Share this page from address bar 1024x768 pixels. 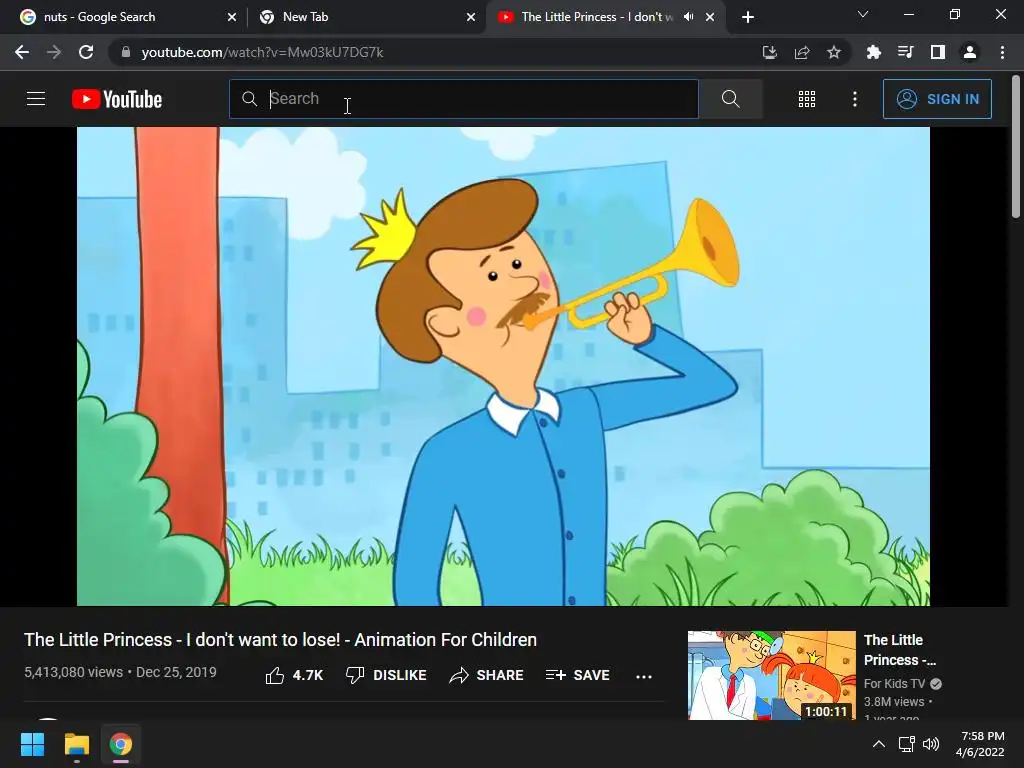pyautogui.click(x=802, y=52)
